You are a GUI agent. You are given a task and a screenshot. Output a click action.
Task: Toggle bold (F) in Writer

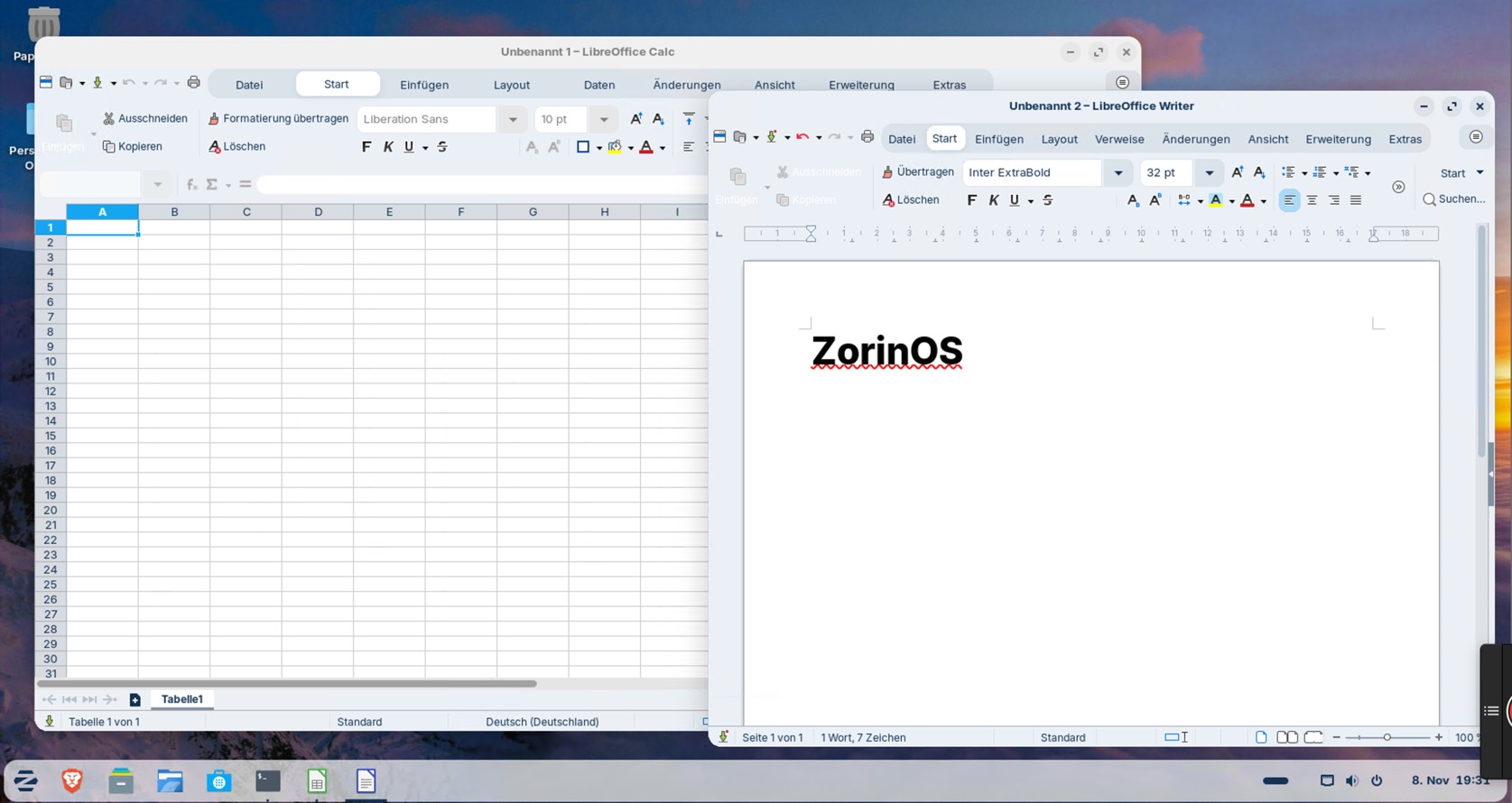coord(971,200)
